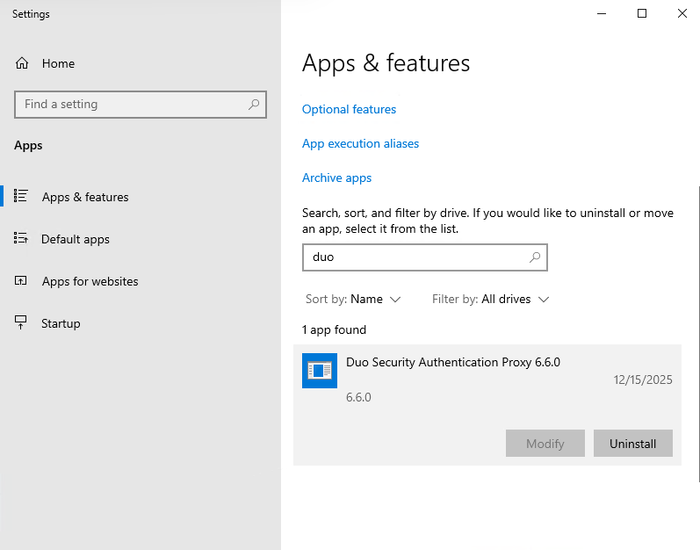
Task: Click the magnifier in Find a setting box
Action: tap(254, 104)
